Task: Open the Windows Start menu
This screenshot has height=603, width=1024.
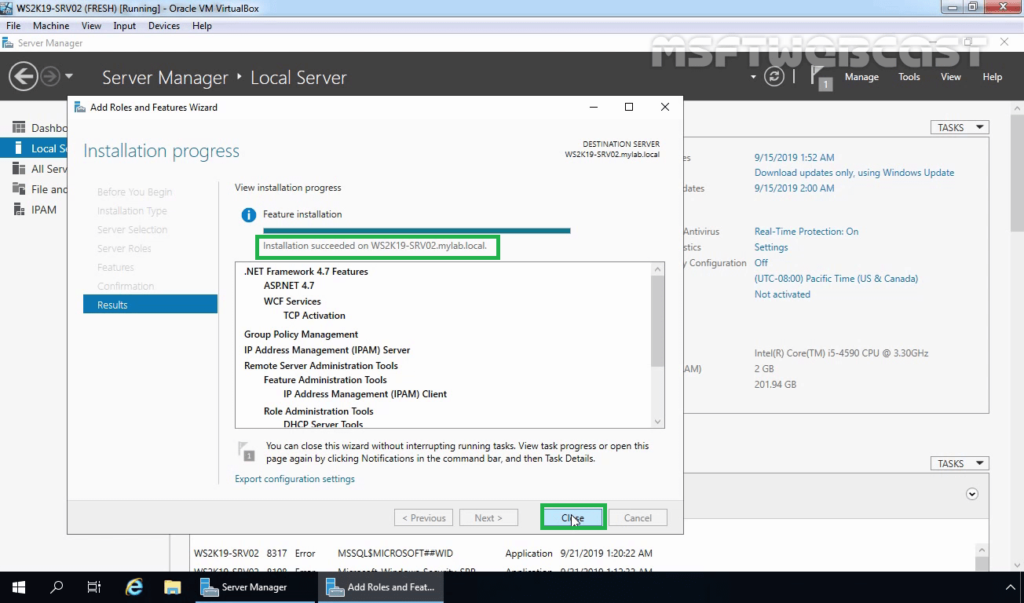Action: 18,587
